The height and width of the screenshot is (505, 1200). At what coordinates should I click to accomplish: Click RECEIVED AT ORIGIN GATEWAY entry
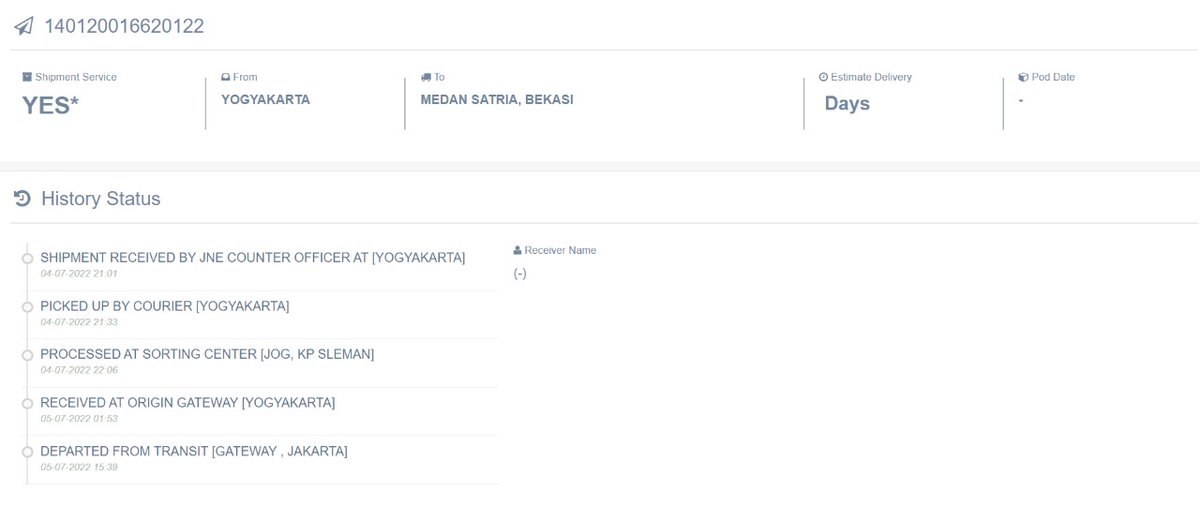click(x=187, y=402)
